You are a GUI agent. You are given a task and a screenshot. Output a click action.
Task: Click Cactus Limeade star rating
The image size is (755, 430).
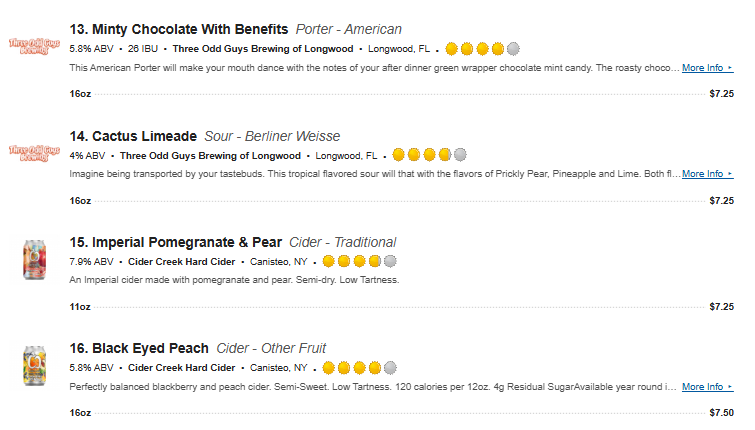(x=429, y=155)
